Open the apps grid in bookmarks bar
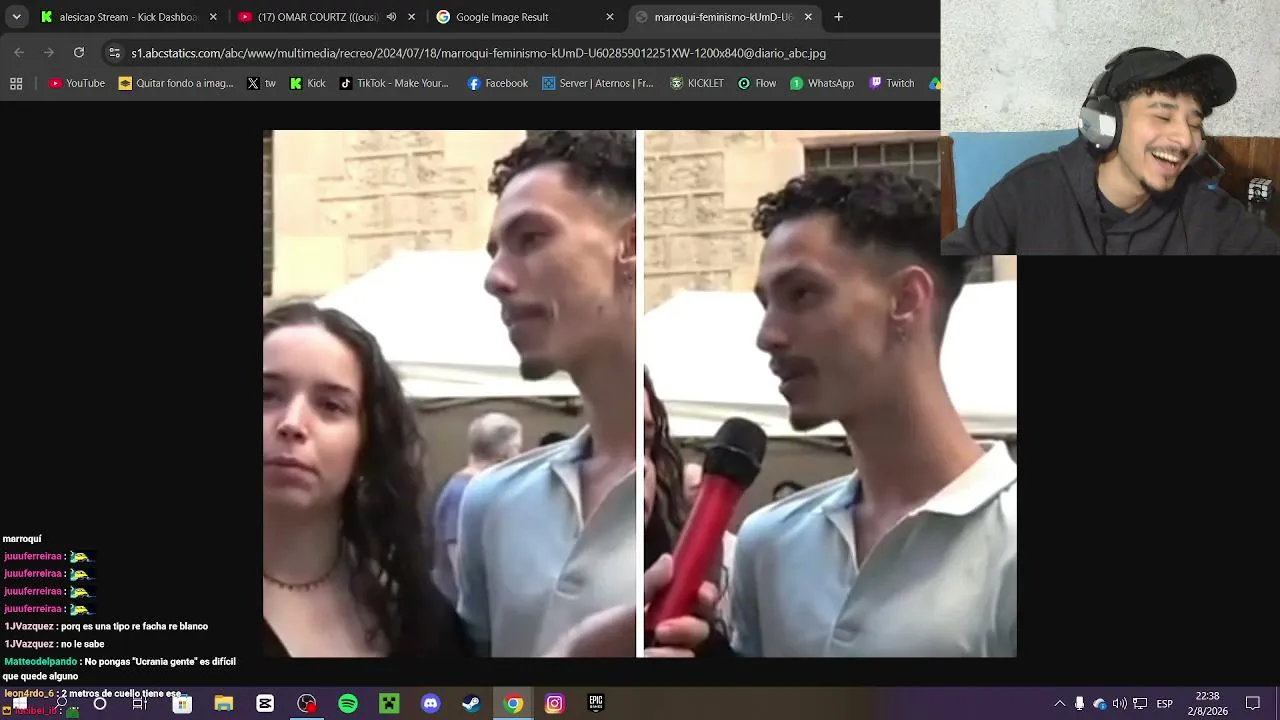This screenshot has height=720, width=1280. 16,84
